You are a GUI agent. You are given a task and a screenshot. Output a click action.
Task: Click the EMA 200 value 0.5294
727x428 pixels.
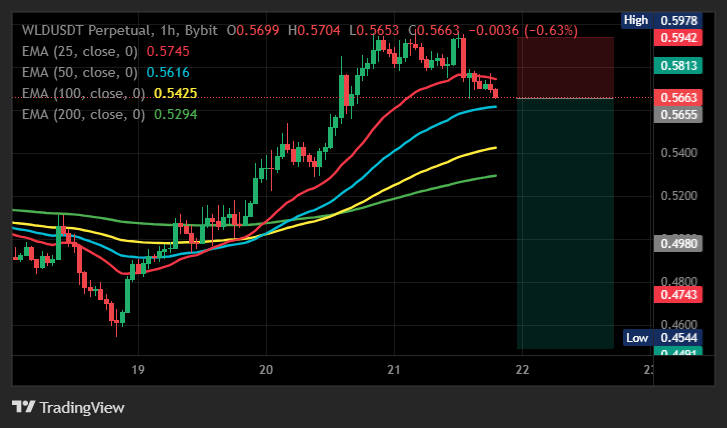tap(175, 114)
